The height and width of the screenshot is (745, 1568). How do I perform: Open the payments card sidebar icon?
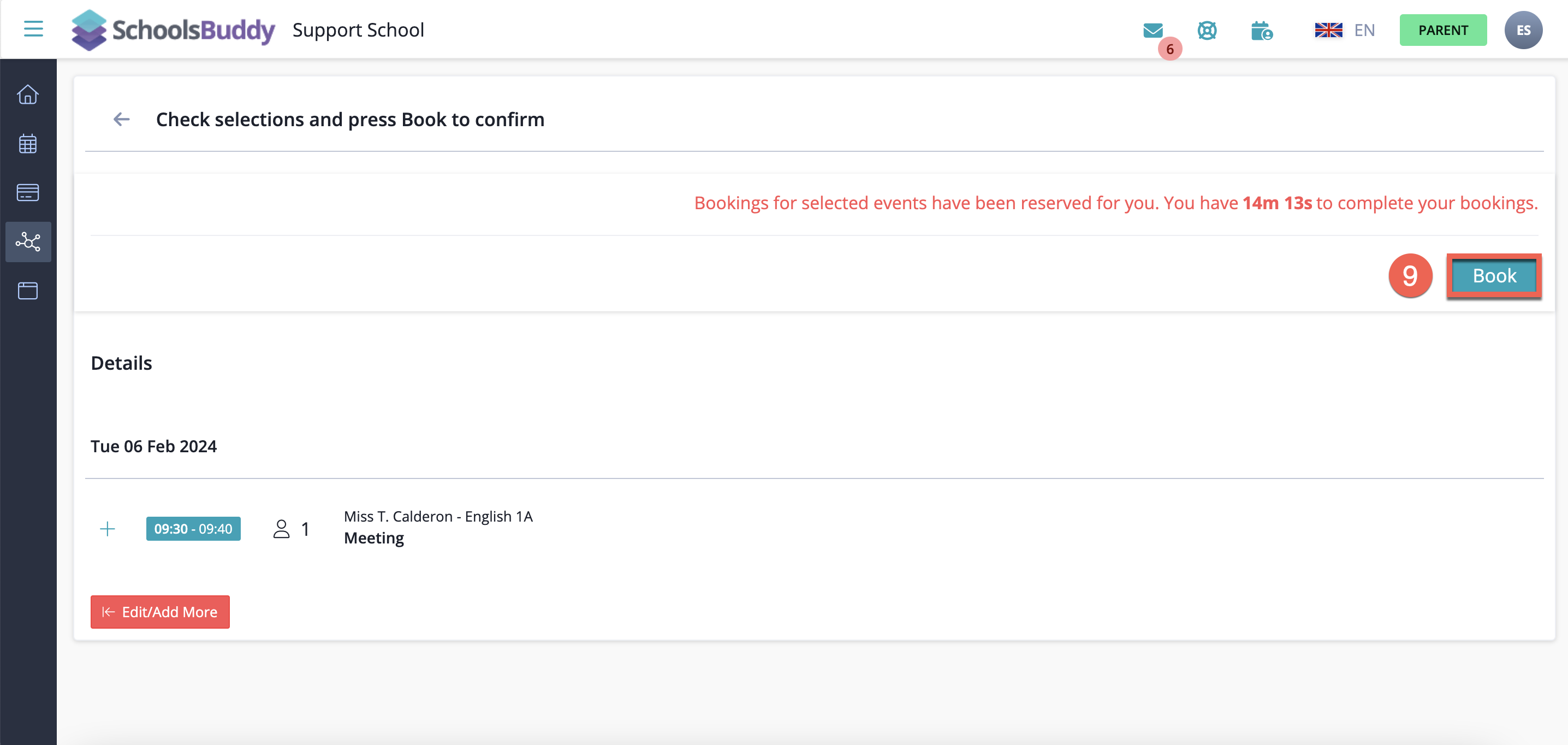[28, 192]
